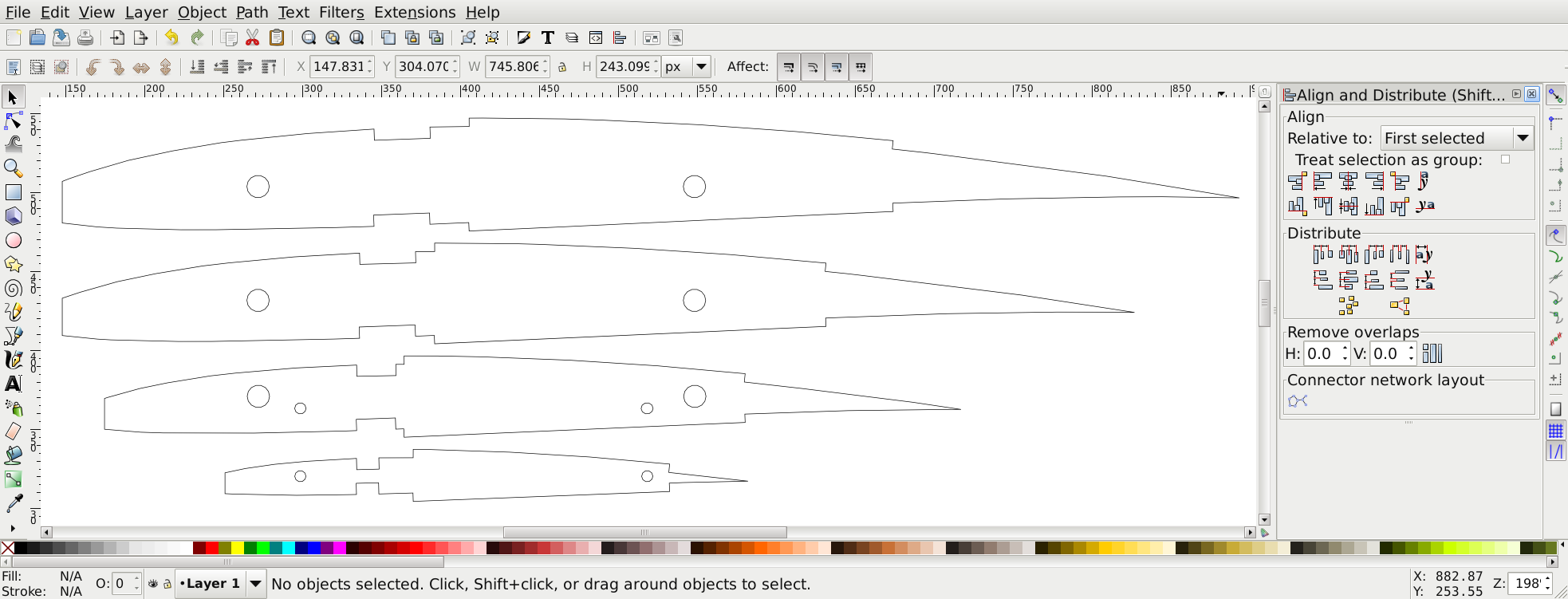Toggle the width-height lock icon
This screenshot has height=599, width=1568.
pyautogui.click(x=562, y=67)
